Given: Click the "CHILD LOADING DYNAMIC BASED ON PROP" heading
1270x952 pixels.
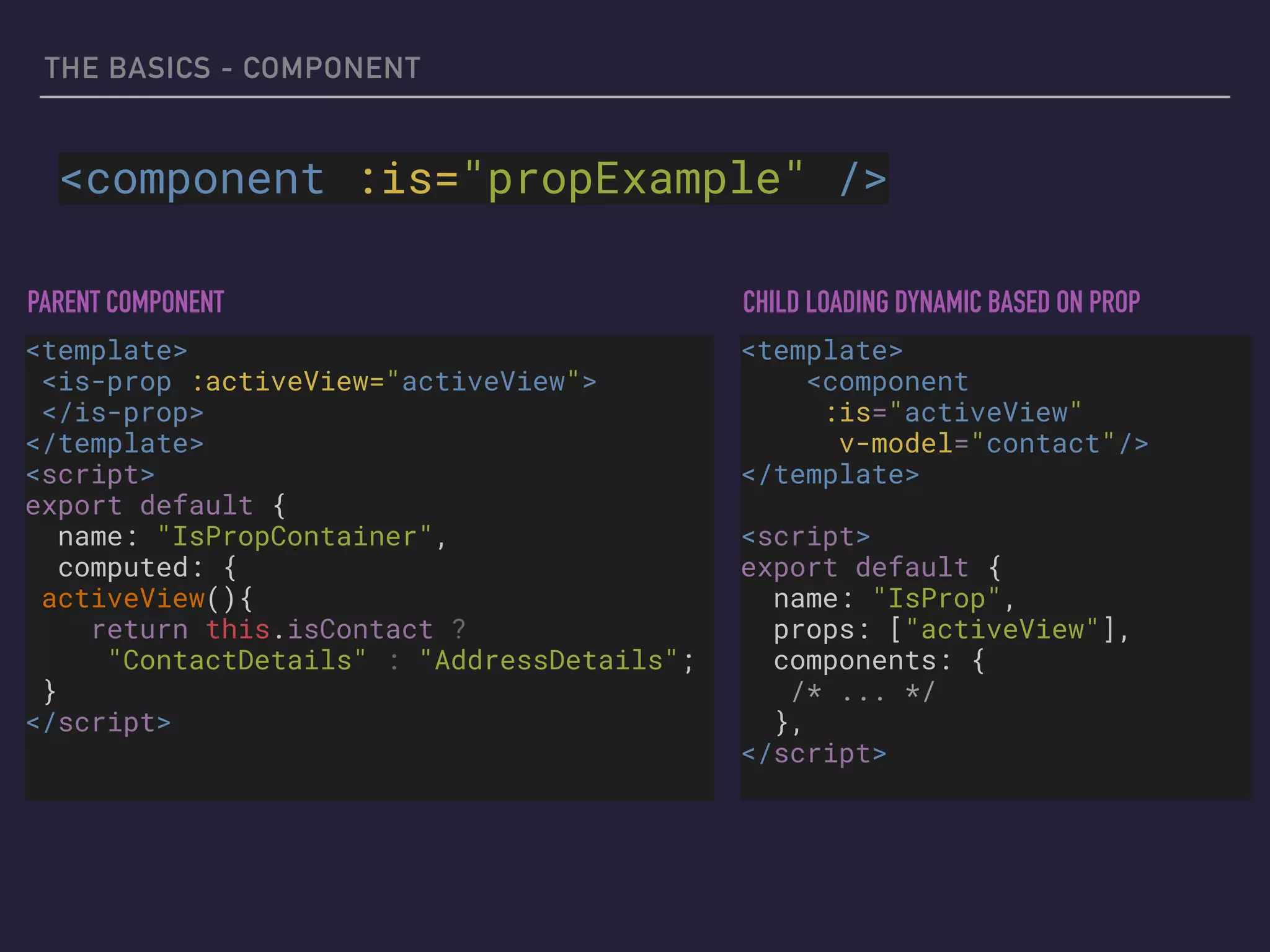Looking at the screenshot, I should click(941, 302).
